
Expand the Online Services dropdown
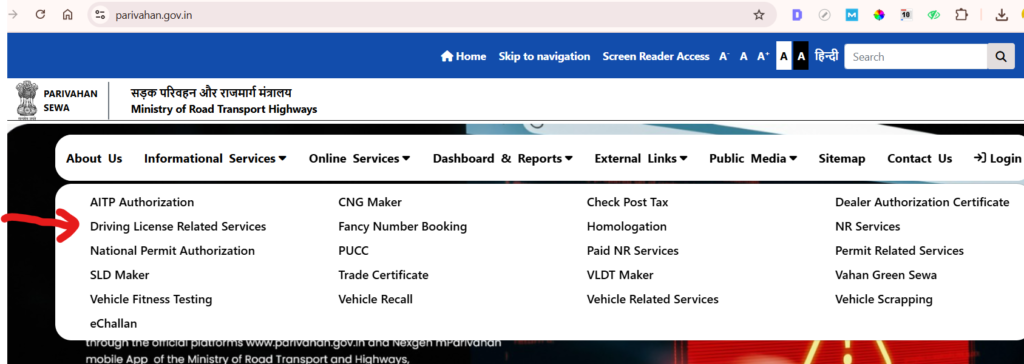tap(359, 158)
